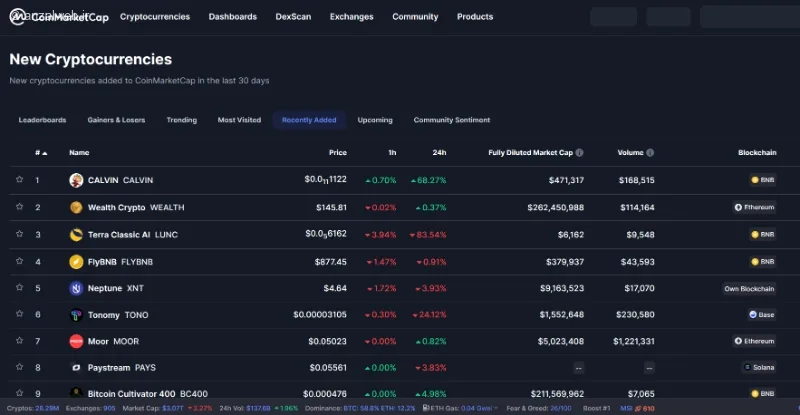Click the Volume column info icon

[x=650, y=153]
